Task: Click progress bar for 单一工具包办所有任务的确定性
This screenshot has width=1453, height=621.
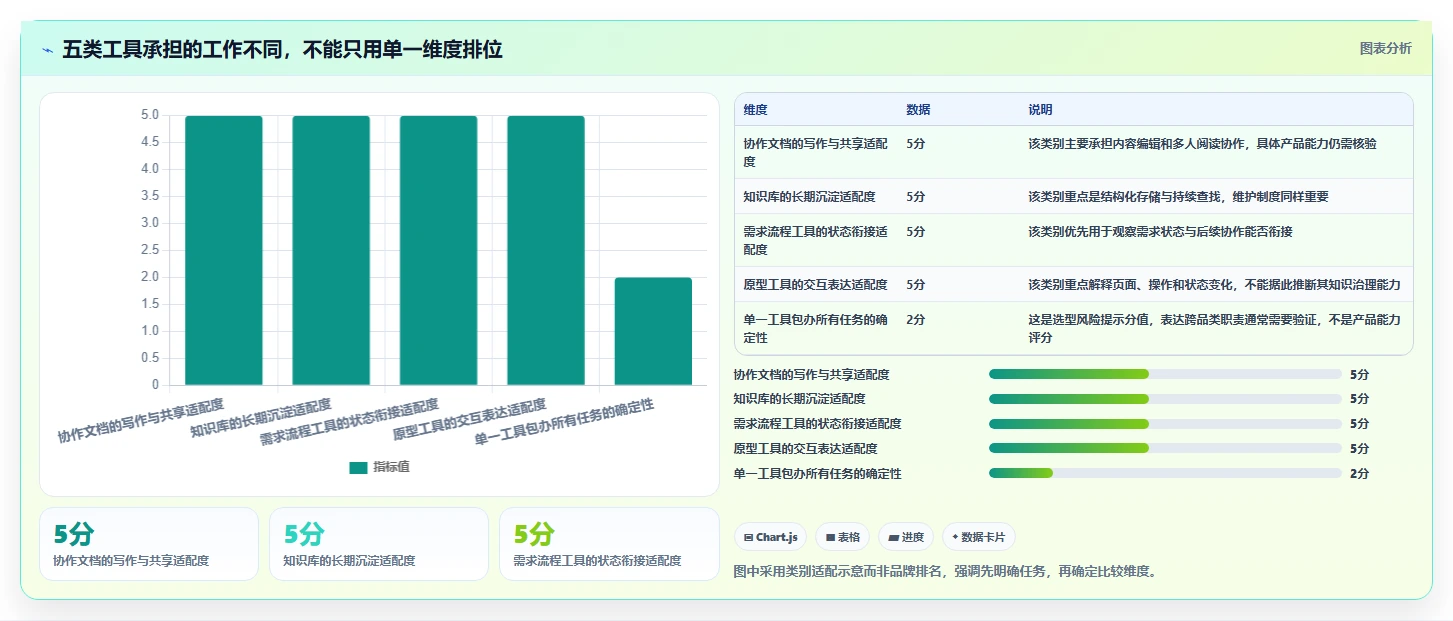Action: (x=1165, y=473)
